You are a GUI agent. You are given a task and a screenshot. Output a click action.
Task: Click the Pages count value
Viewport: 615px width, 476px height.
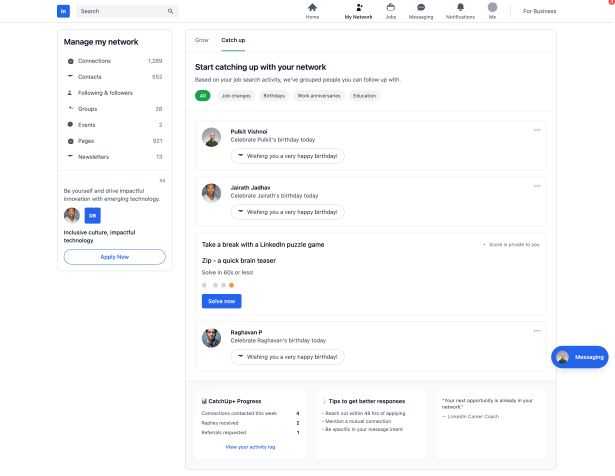(x=157, y=141)
